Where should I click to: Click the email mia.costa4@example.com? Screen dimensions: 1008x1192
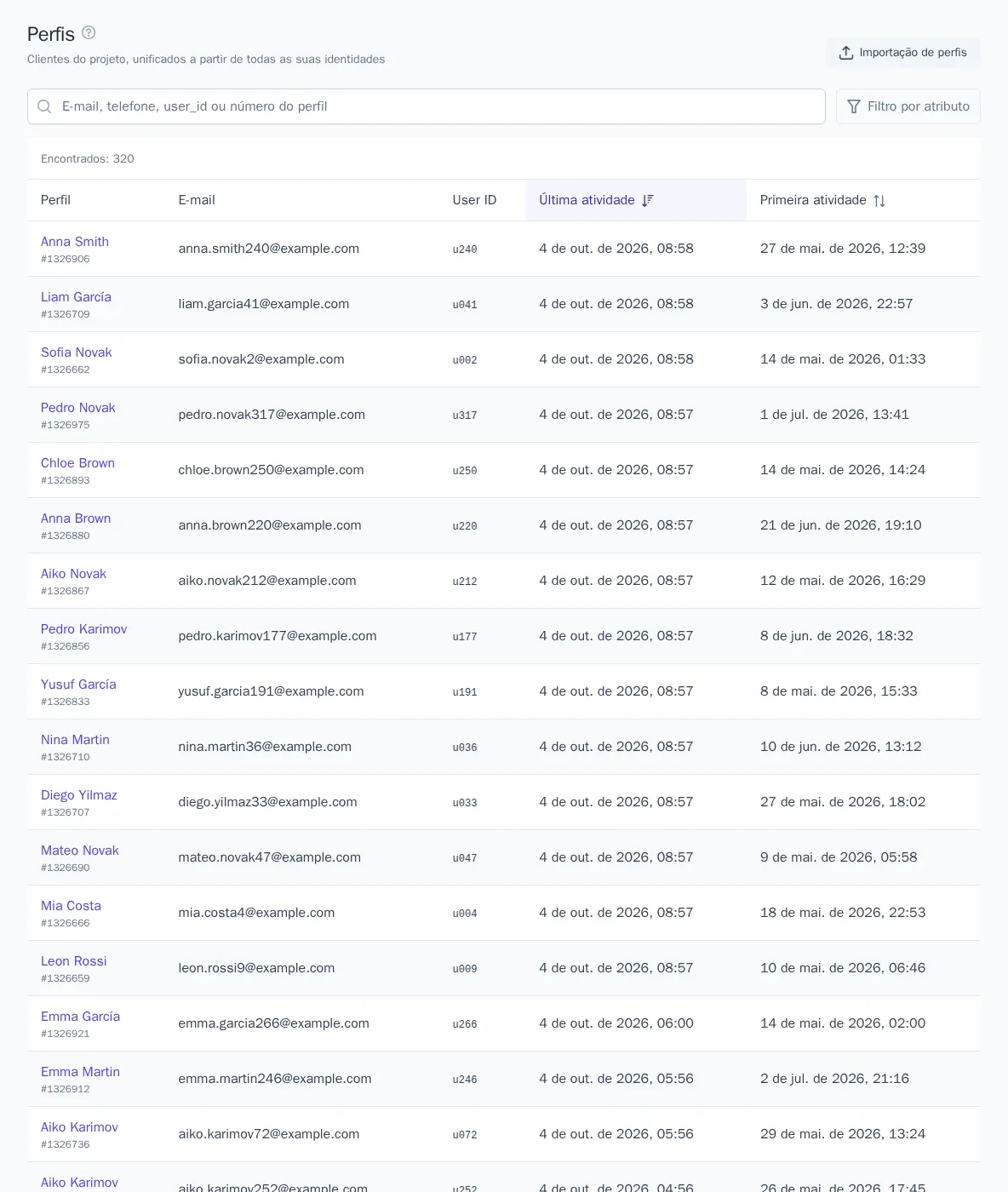pyautogui.click(x=256, y=913)
